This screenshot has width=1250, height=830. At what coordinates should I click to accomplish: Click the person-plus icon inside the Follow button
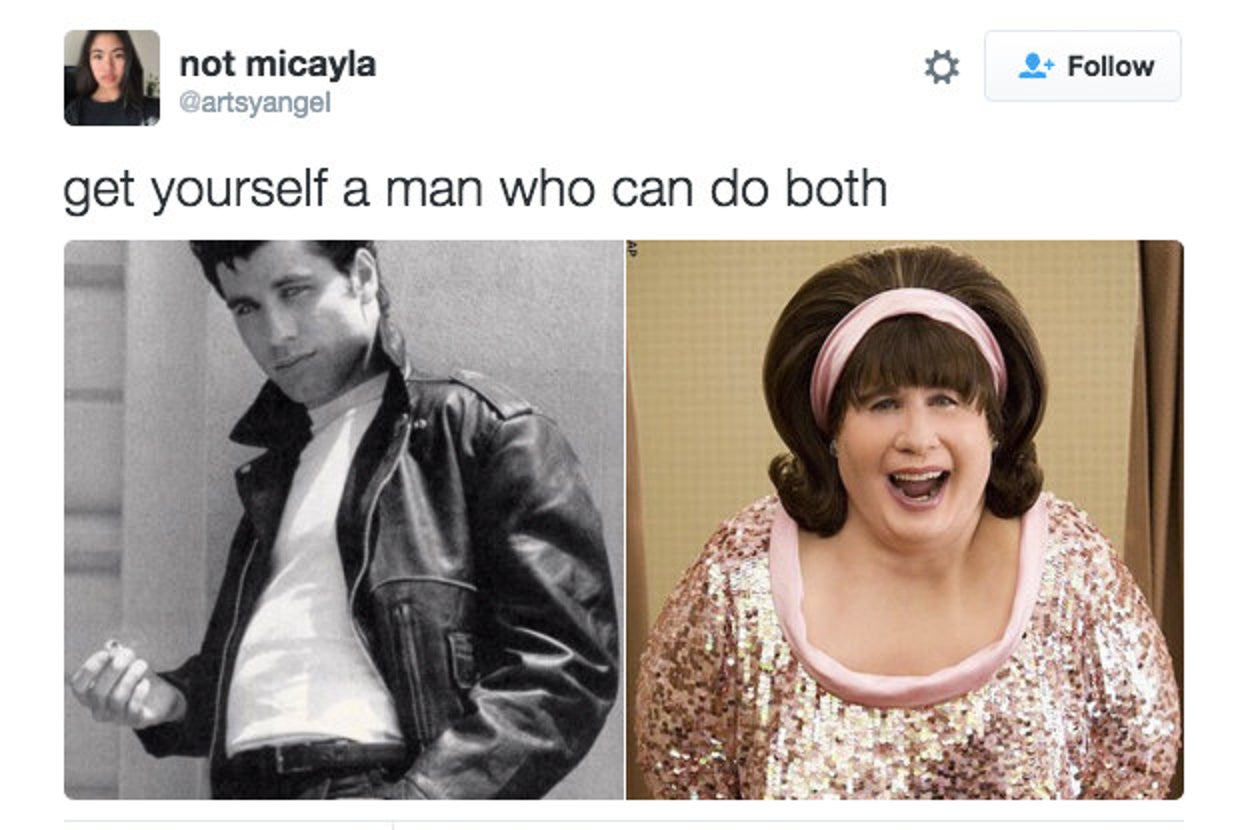tap(1036, 66)
